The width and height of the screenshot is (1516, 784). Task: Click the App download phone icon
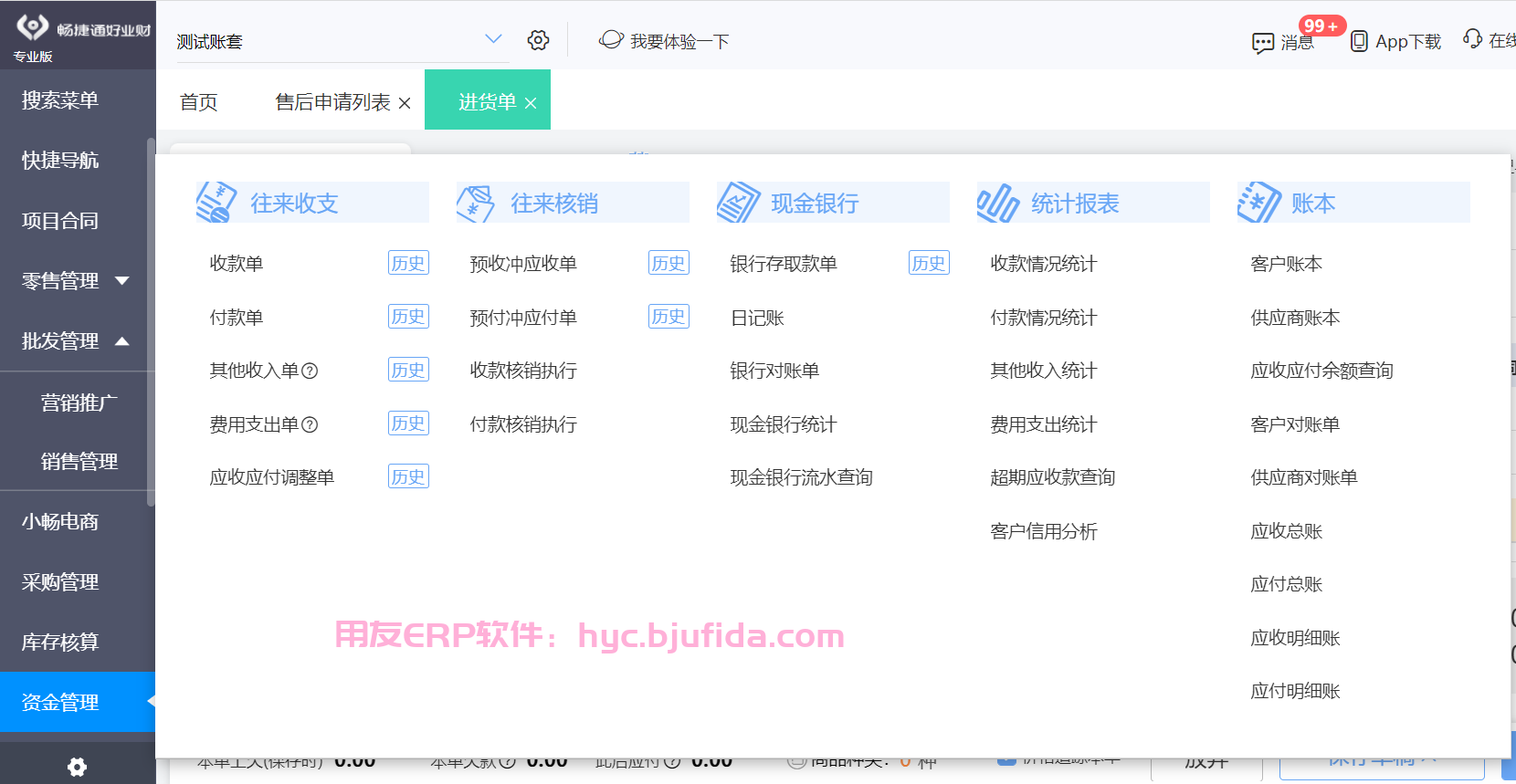1359,41
